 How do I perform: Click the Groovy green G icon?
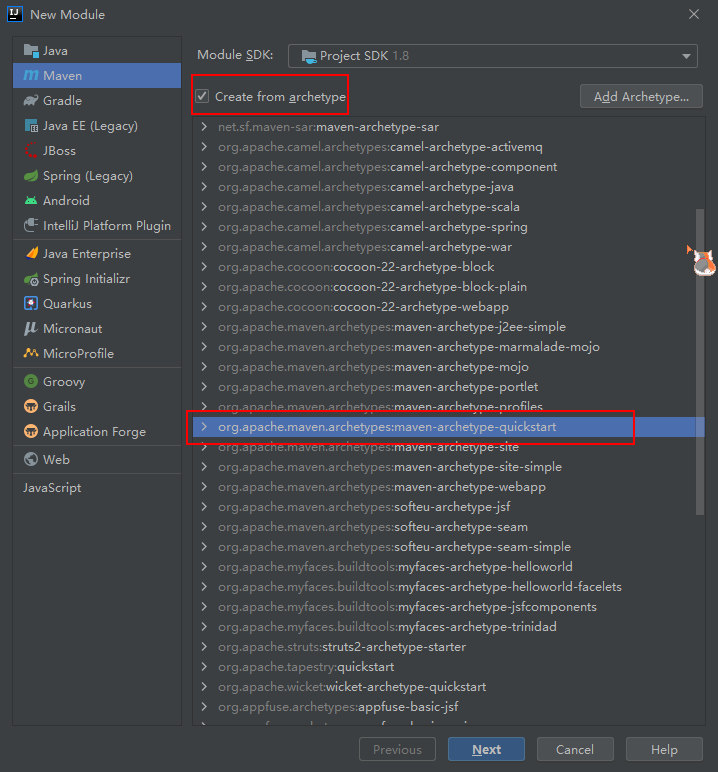[x=31, y=381]
